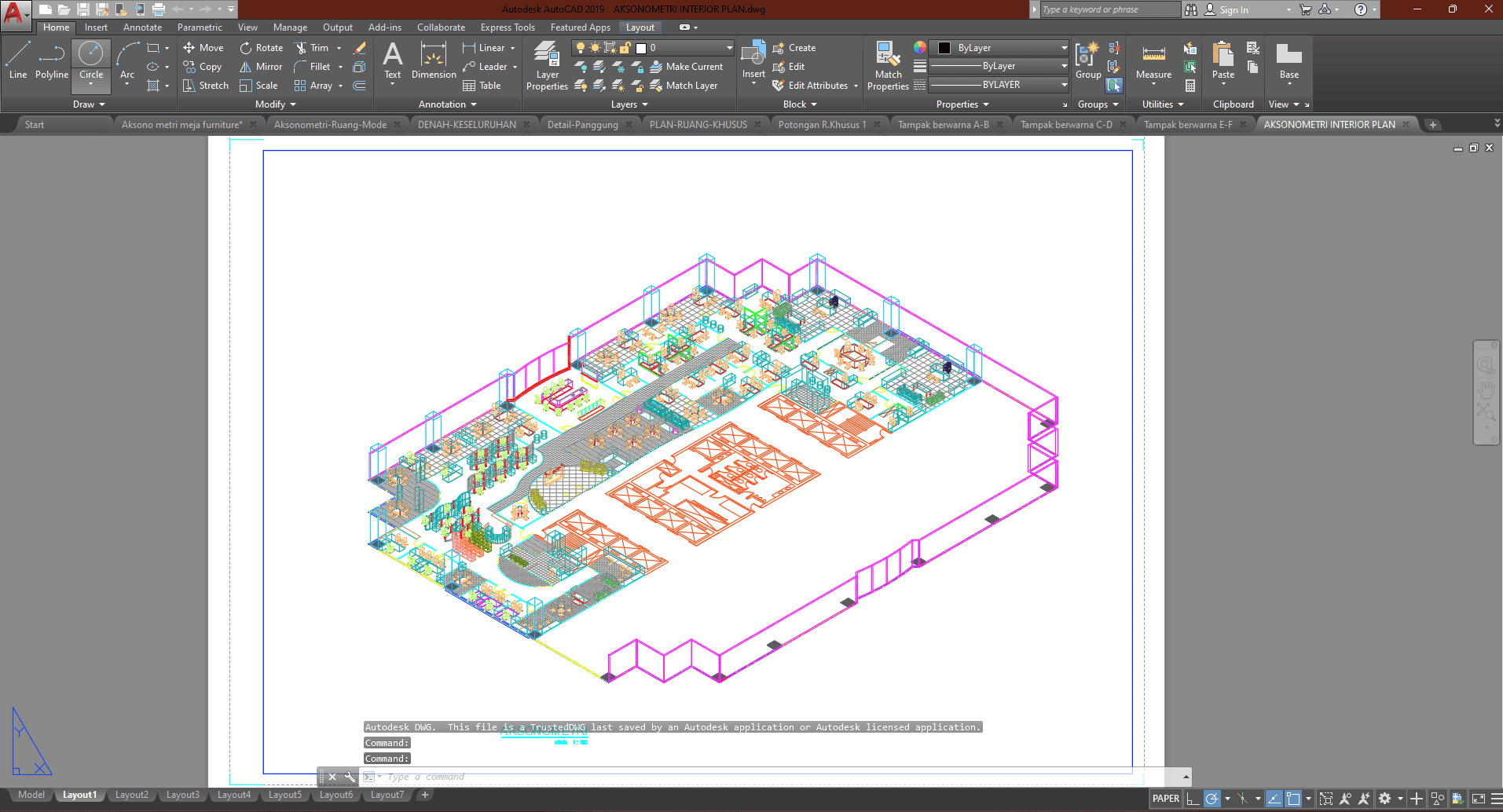1503x812 pixels.
Task: Toggle Polar Tracking in status bar
Action: tap(1212, 799)
